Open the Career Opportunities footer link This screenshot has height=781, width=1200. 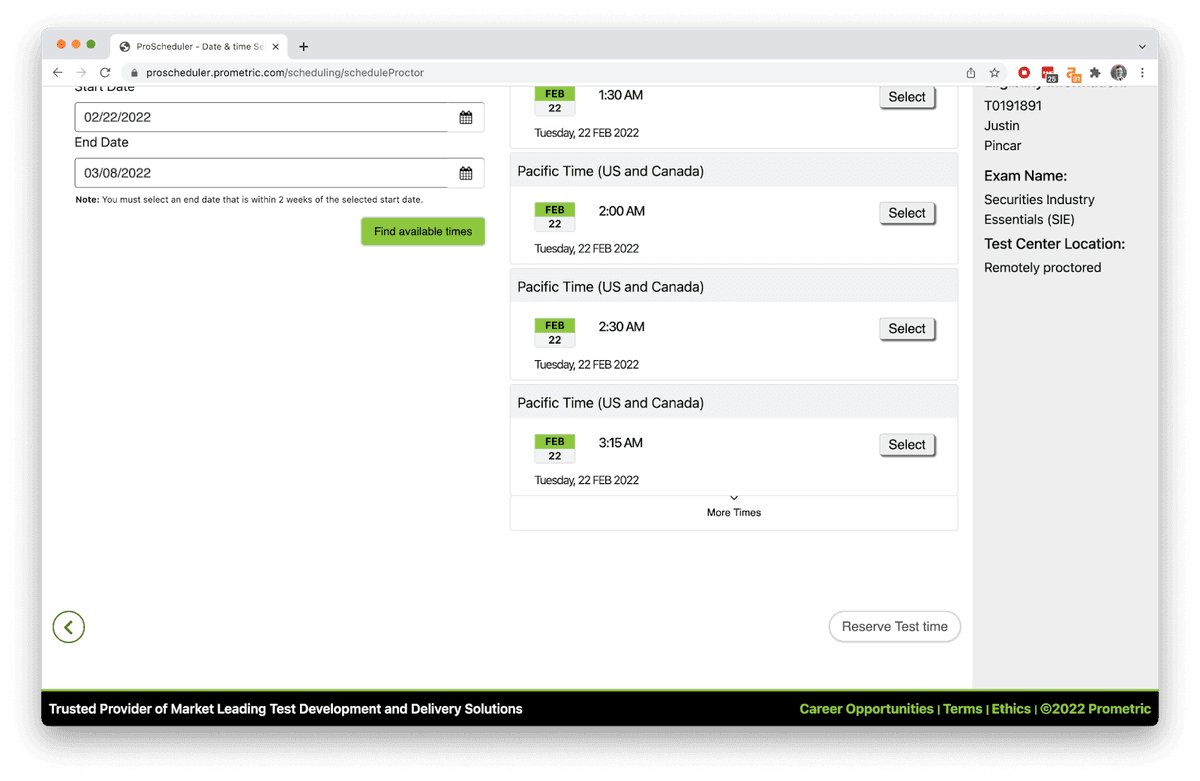(866, 709)
